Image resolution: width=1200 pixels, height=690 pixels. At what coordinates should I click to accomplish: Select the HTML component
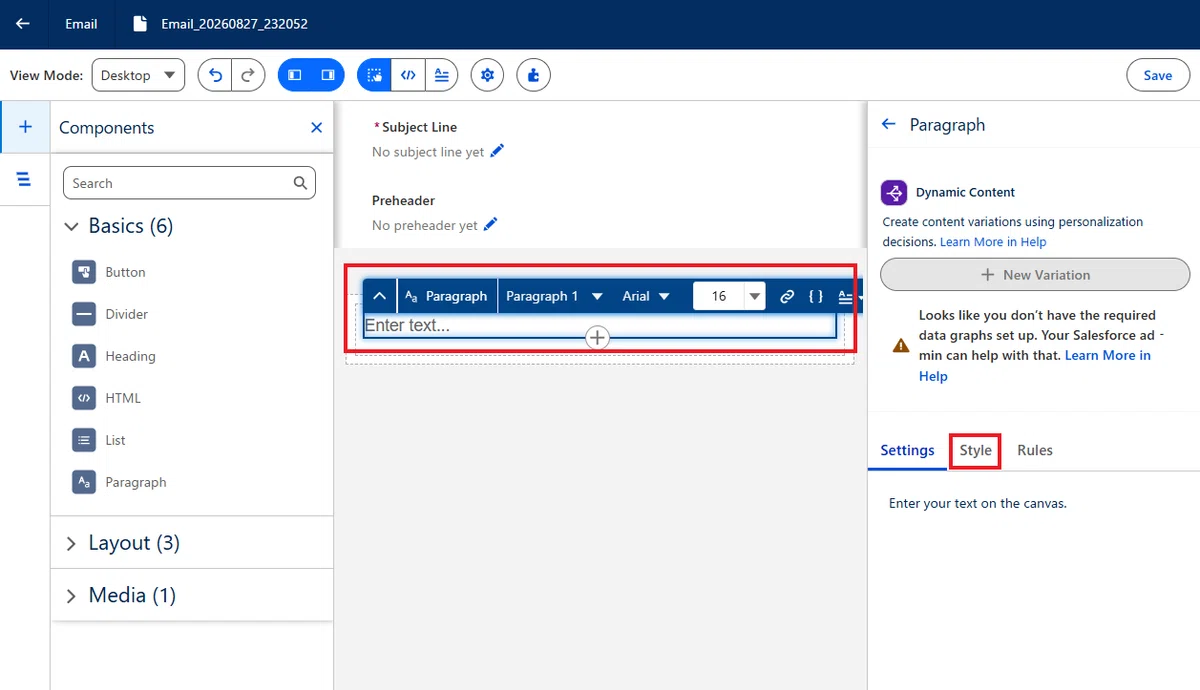point(108,398)
